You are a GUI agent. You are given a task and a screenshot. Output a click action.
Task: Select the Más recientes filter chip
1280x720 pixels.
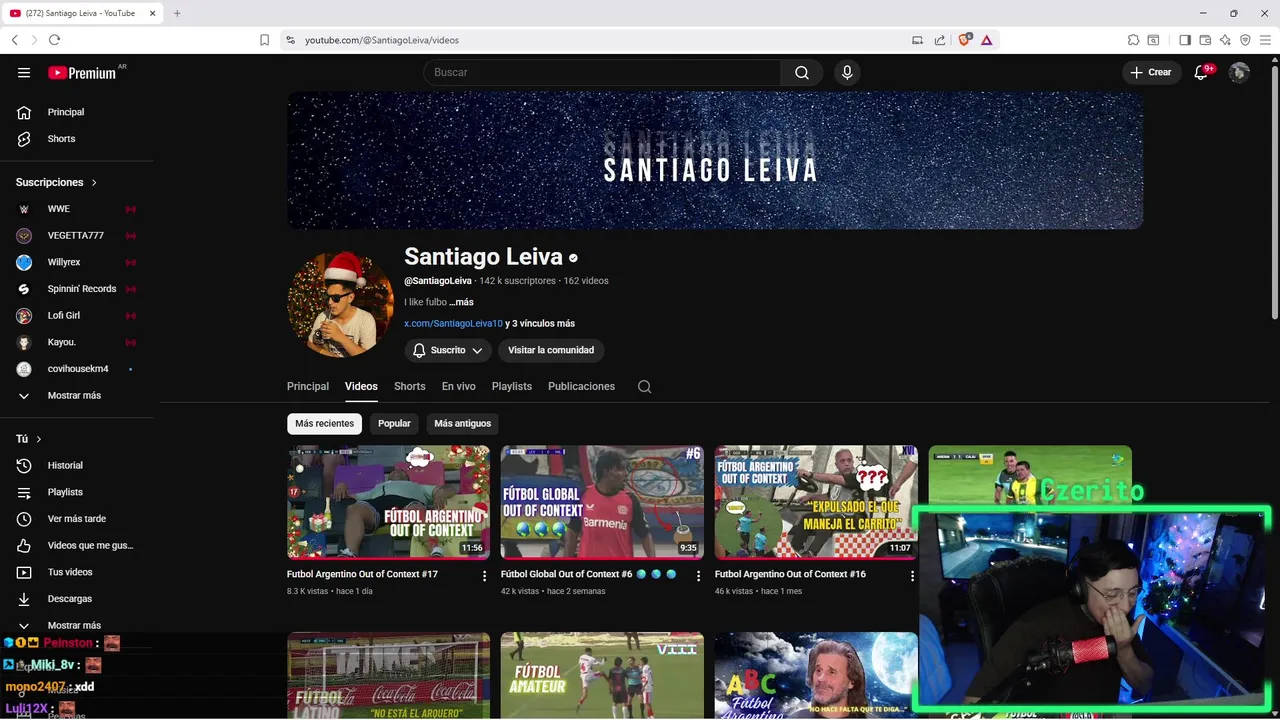point(324,423)
